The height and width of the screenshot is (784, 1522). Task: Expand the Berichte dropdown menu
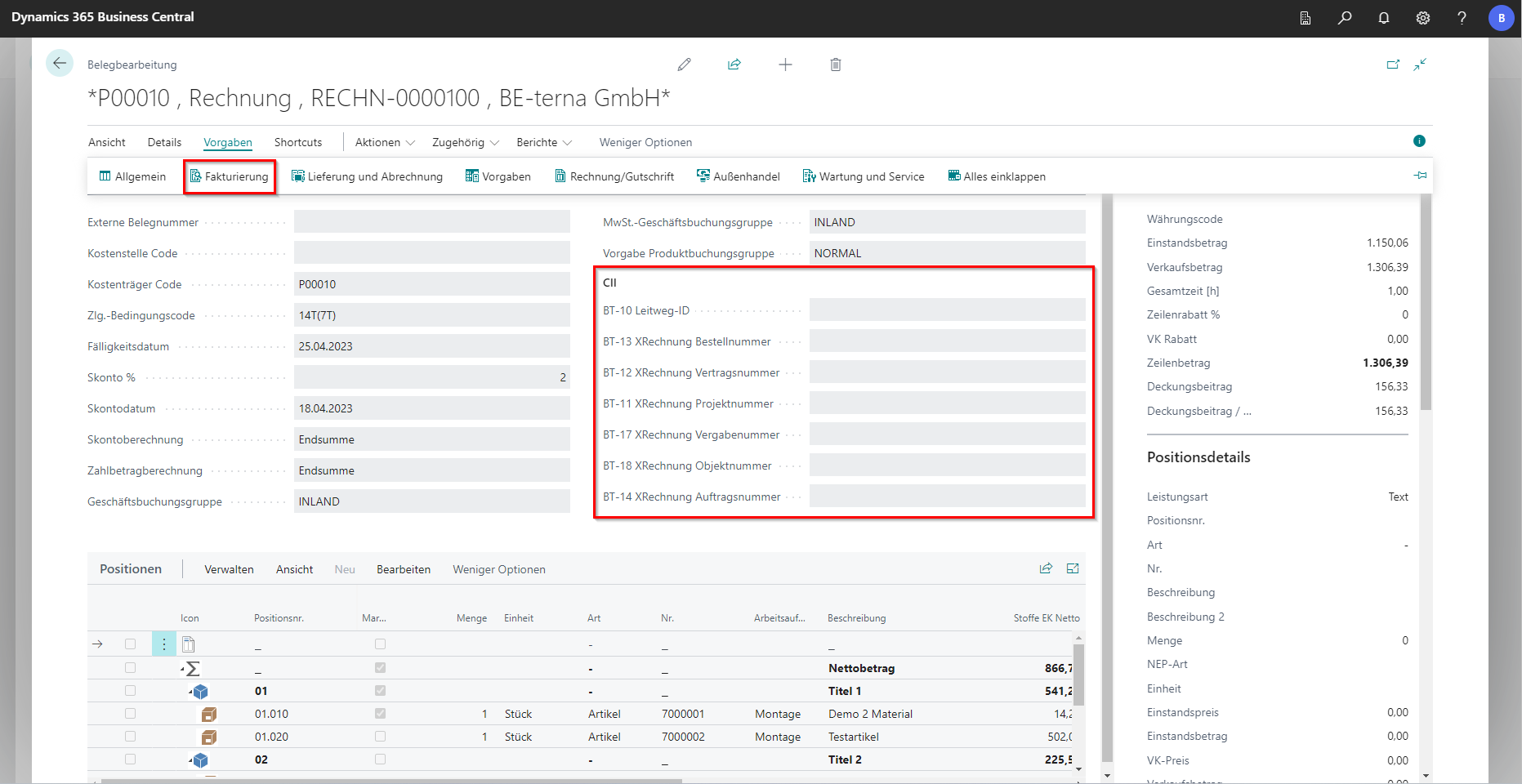544,142
